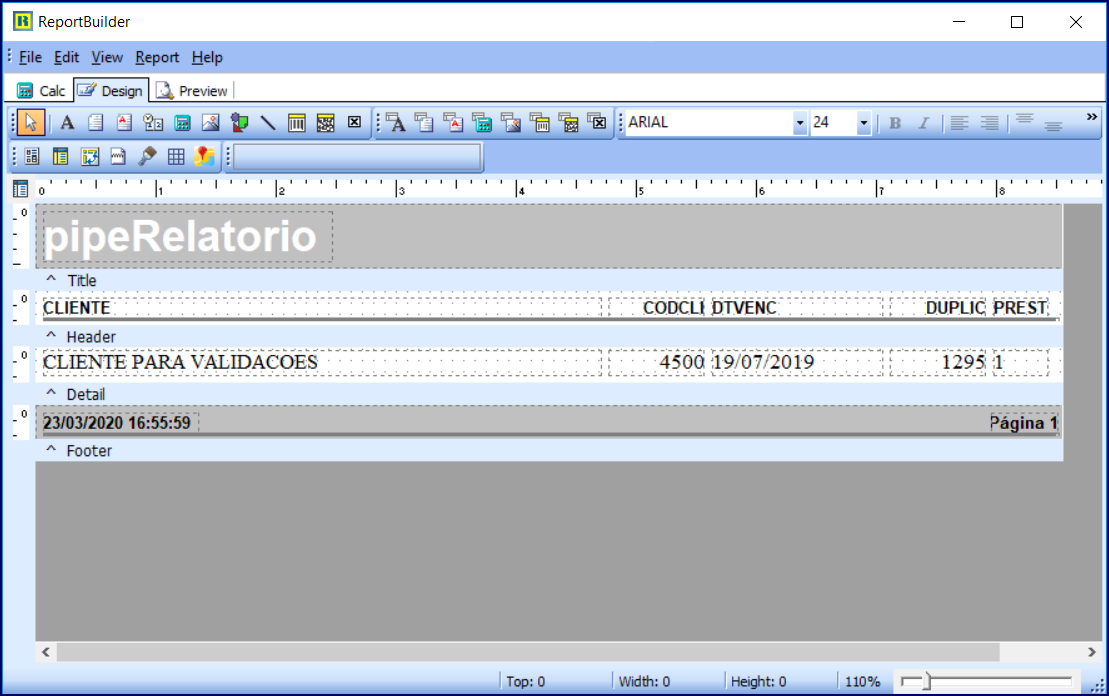Open the Report menu
The width and height of the screenshot is (1109, 696).
point(157,57)
